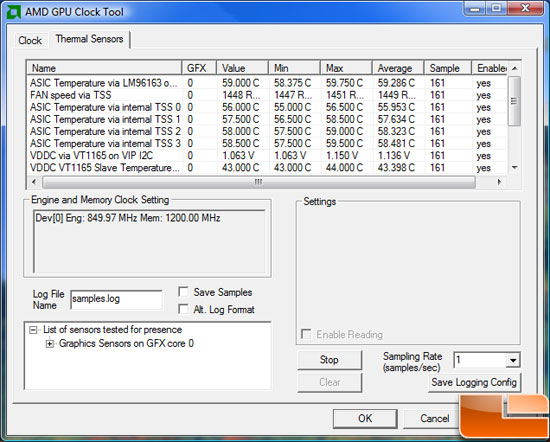Click the Value column header
Viewport: 550px width, 442px height.
coord(242,68)
